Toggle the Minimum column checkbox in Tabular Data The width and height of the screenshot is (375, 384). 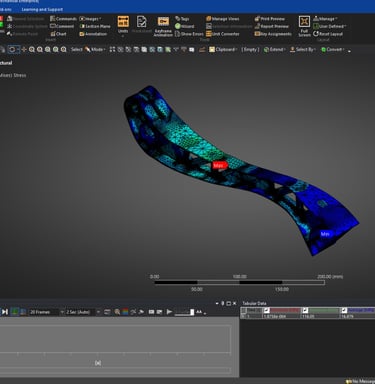coord(267,310)
